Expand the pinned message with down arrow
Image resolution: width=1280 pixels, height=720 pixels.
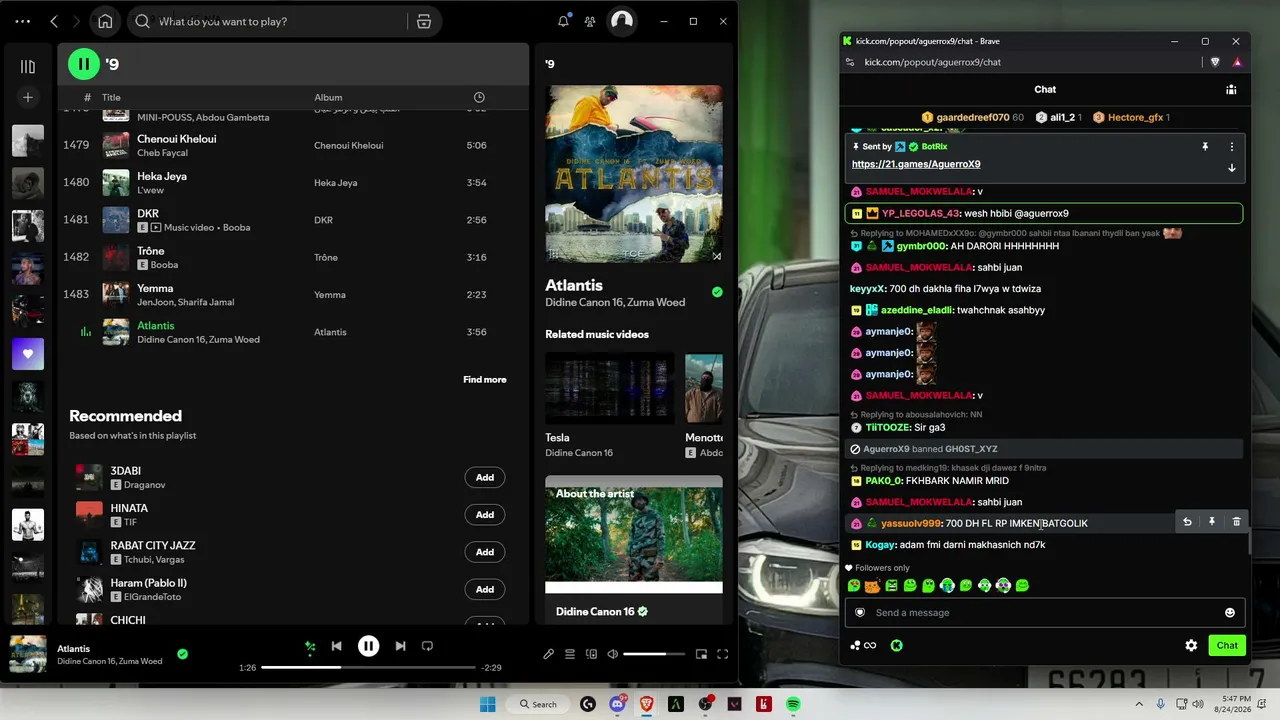1232,168
